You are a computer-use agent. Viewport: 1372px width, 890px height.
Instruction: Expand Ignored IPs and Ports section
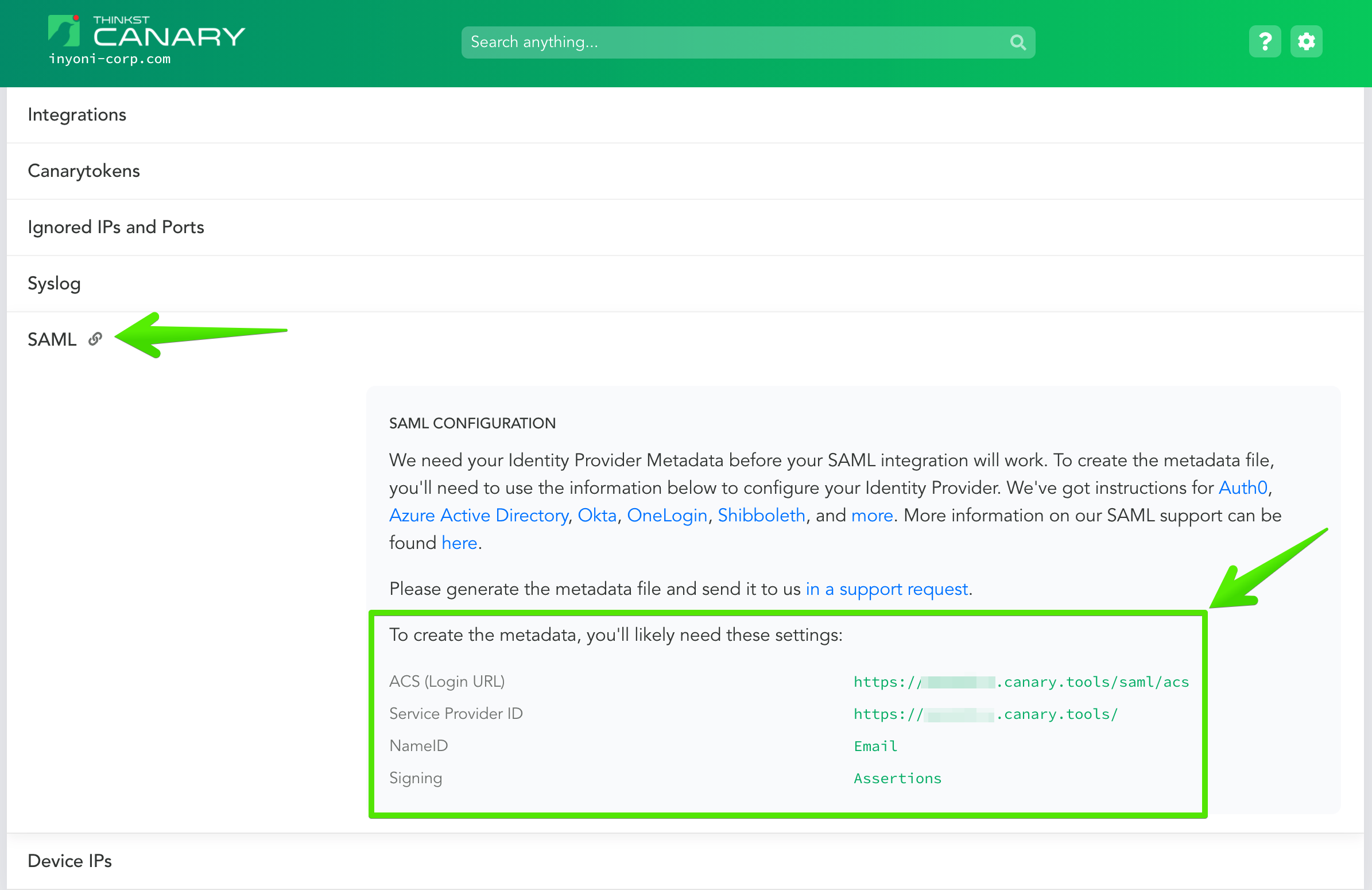pos(685,227)
